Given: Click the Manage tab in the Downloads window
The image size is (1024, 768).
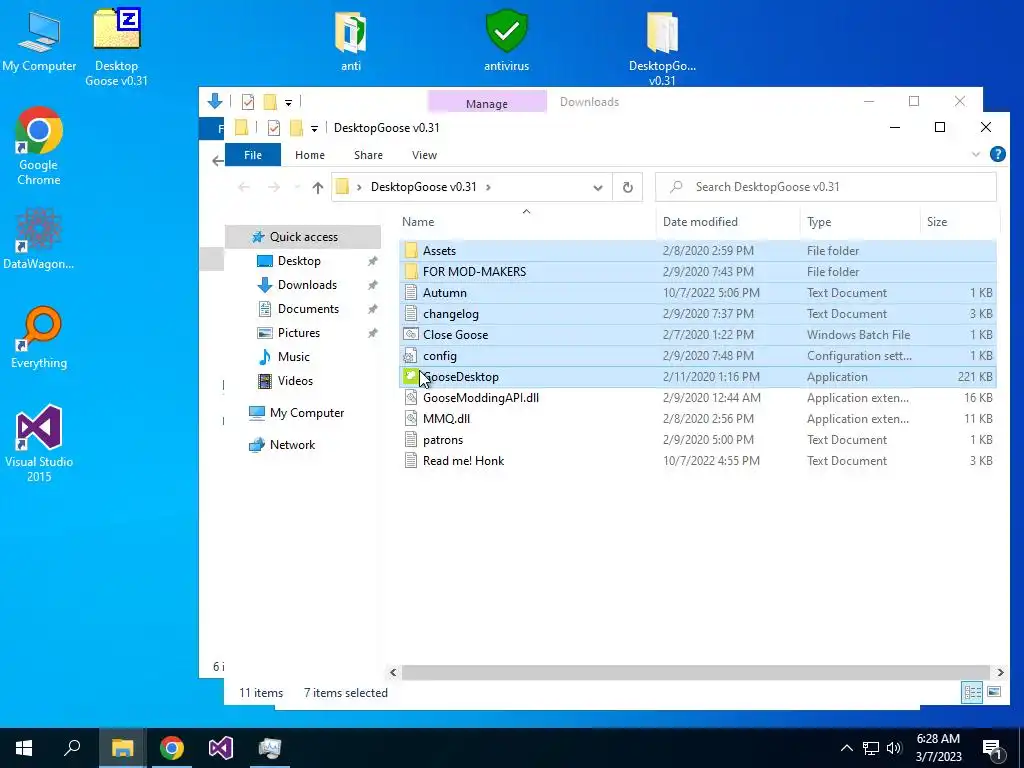Looking at the screenshot, I should pyautogui.click(x=487, y=103).
